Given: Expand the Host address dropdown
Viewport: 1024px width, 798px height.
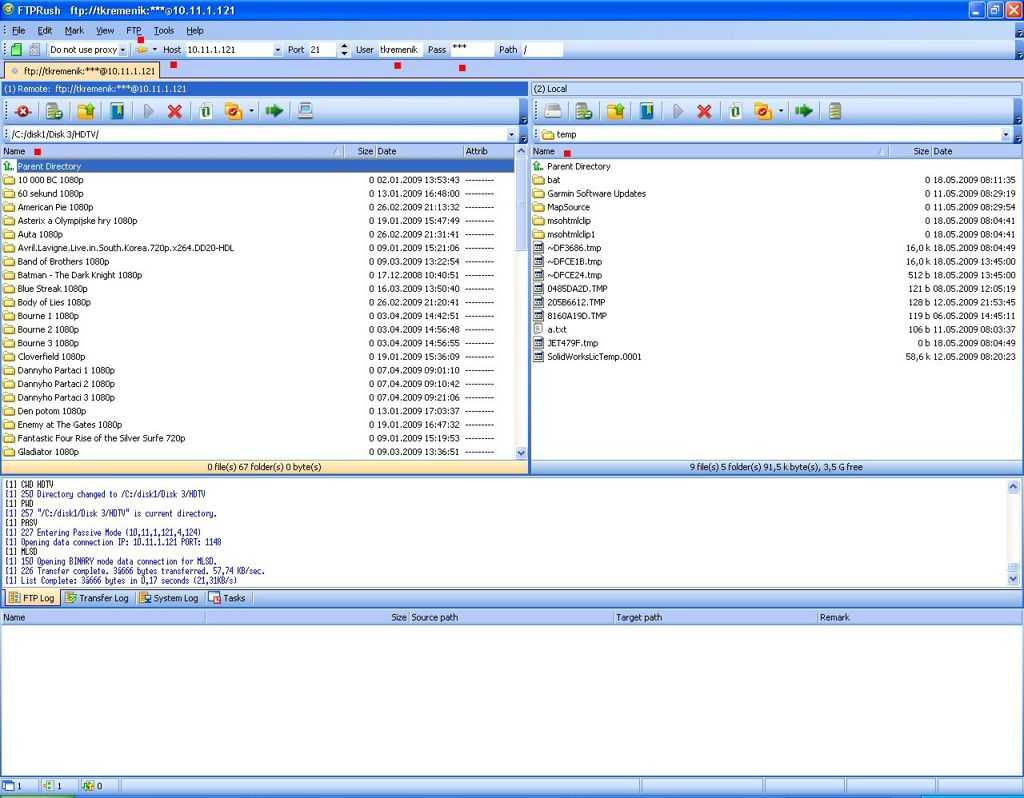Looking at the screenshot, I should [x=278, y=50].
